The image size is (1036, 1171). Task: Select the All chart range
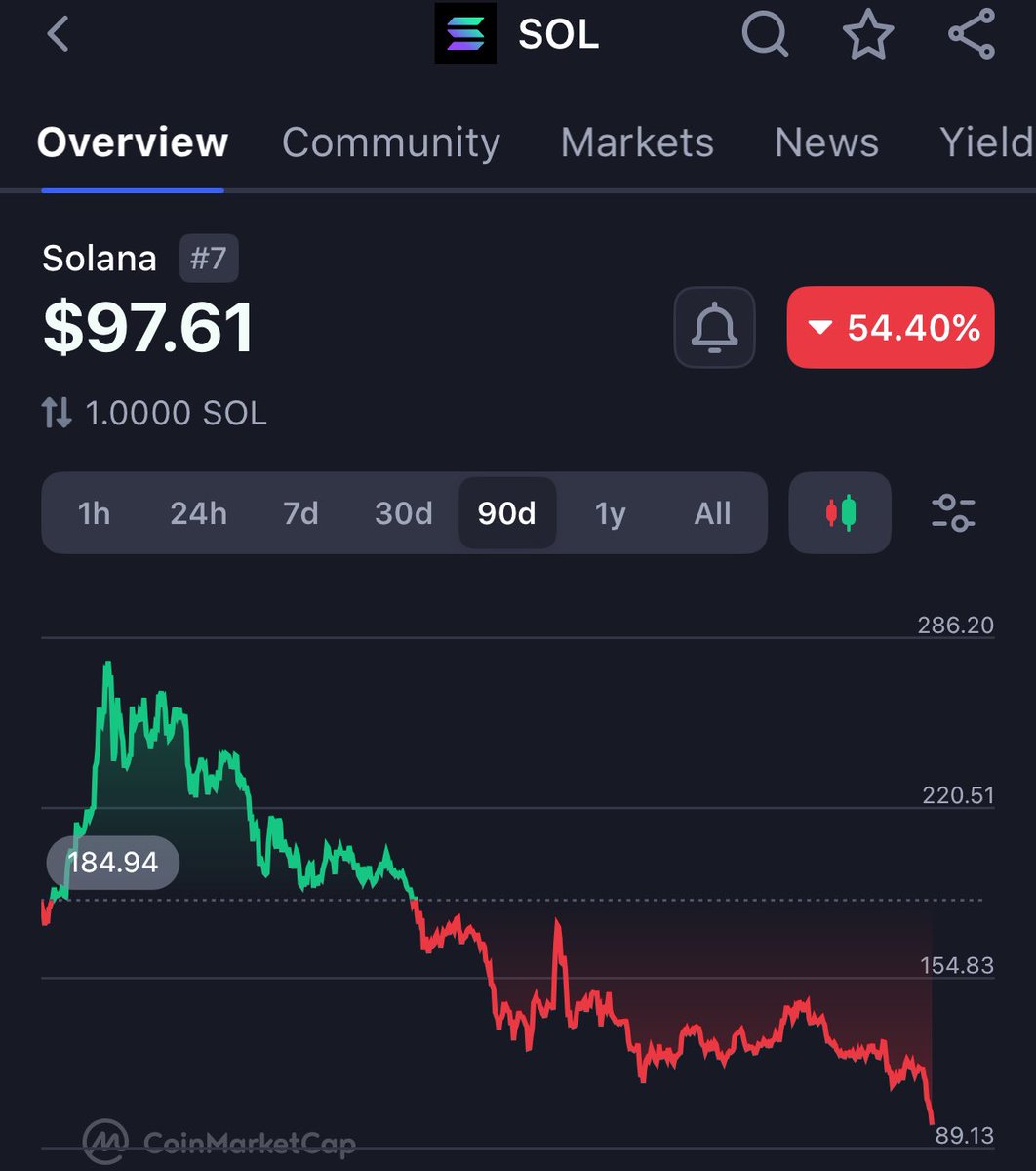(713, 513)
